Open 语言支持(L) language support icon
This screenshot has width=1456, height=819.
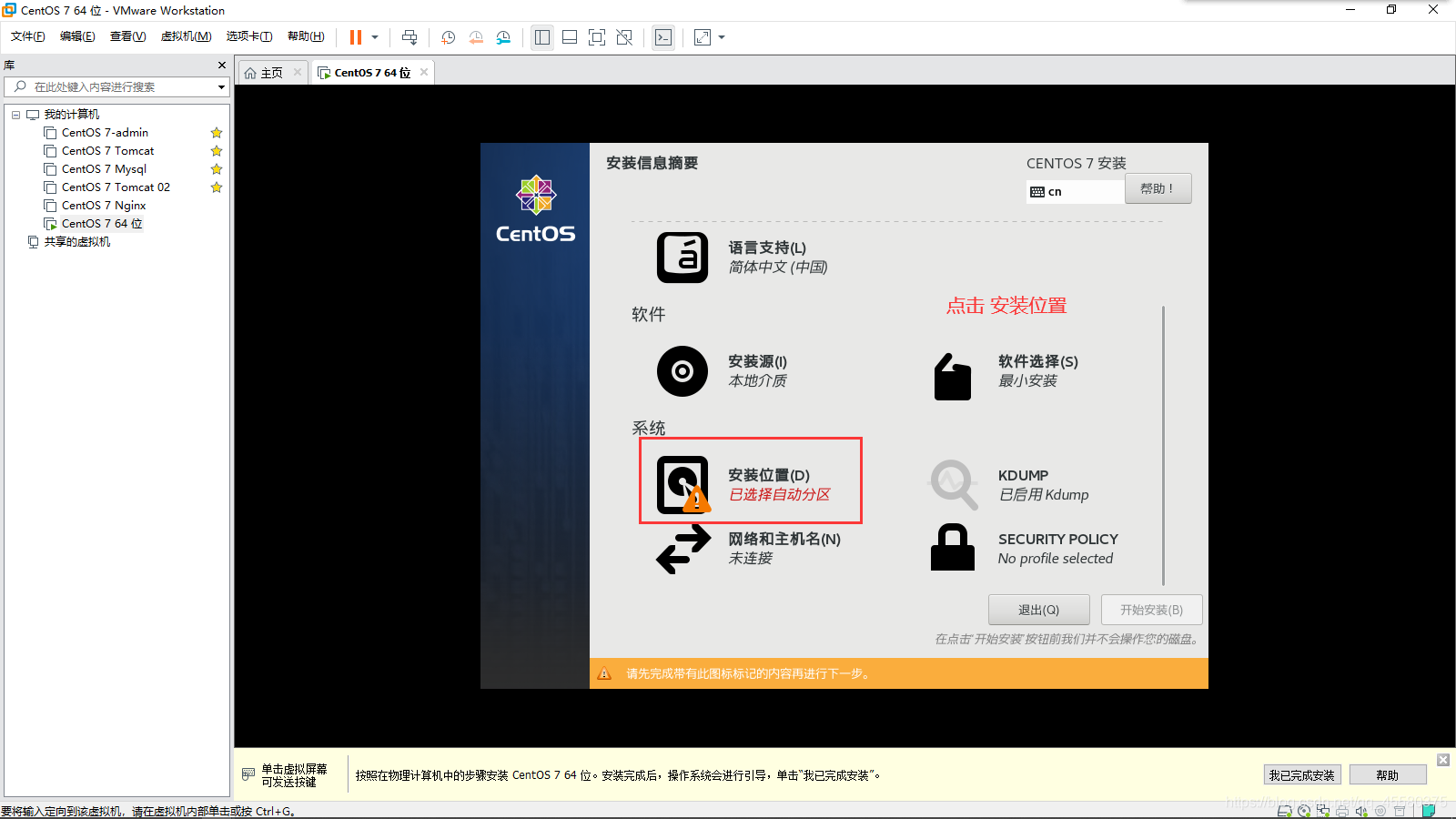682,258
